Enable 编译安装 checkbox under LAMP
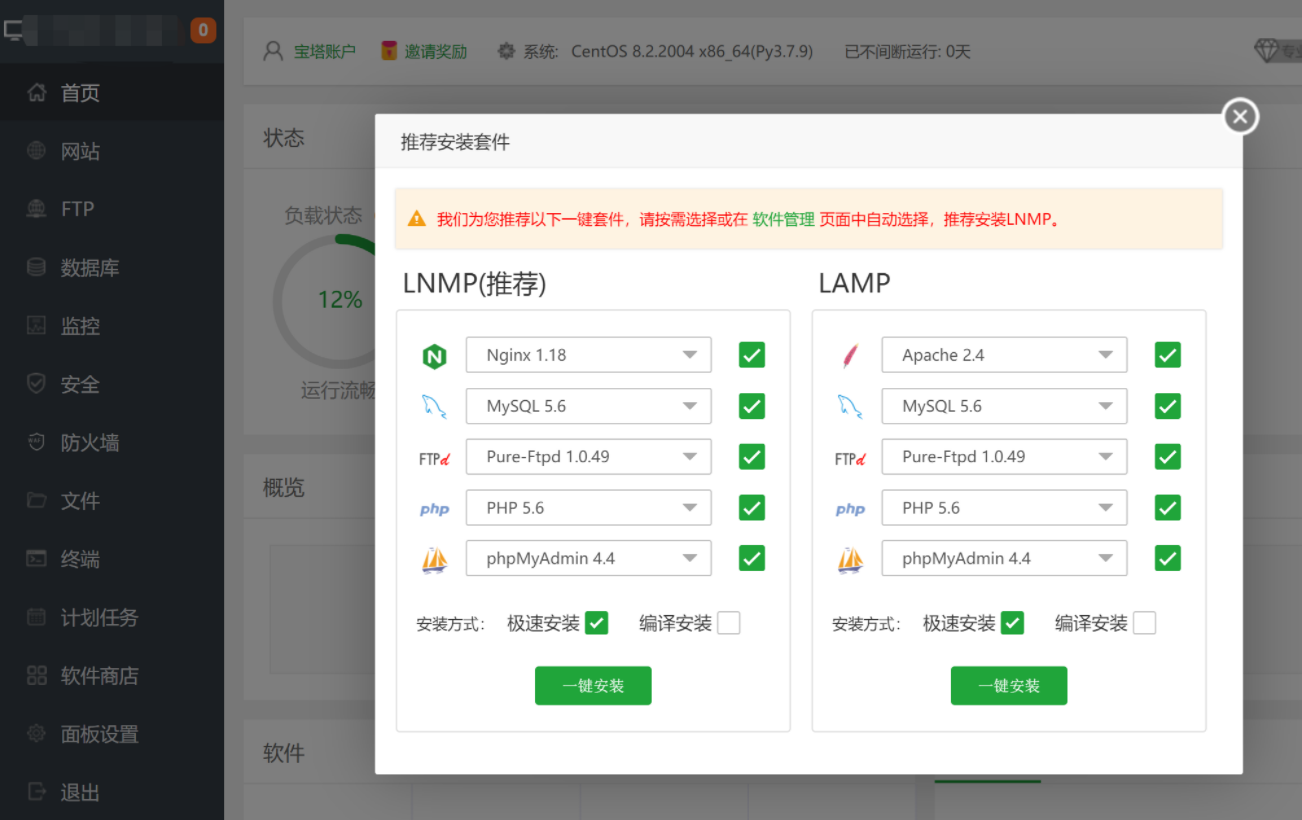 [1144, 623]
